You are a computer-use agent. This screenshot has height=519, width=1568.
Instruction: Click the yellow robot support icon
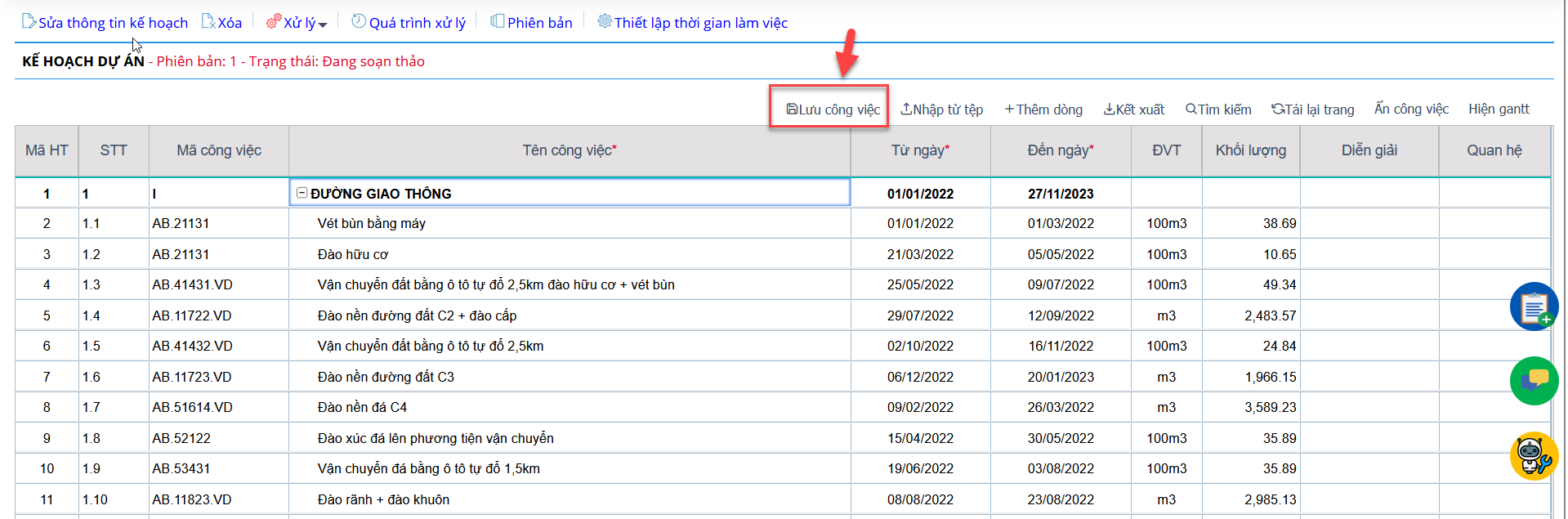pyautogui.click(x=1534, y=455)
